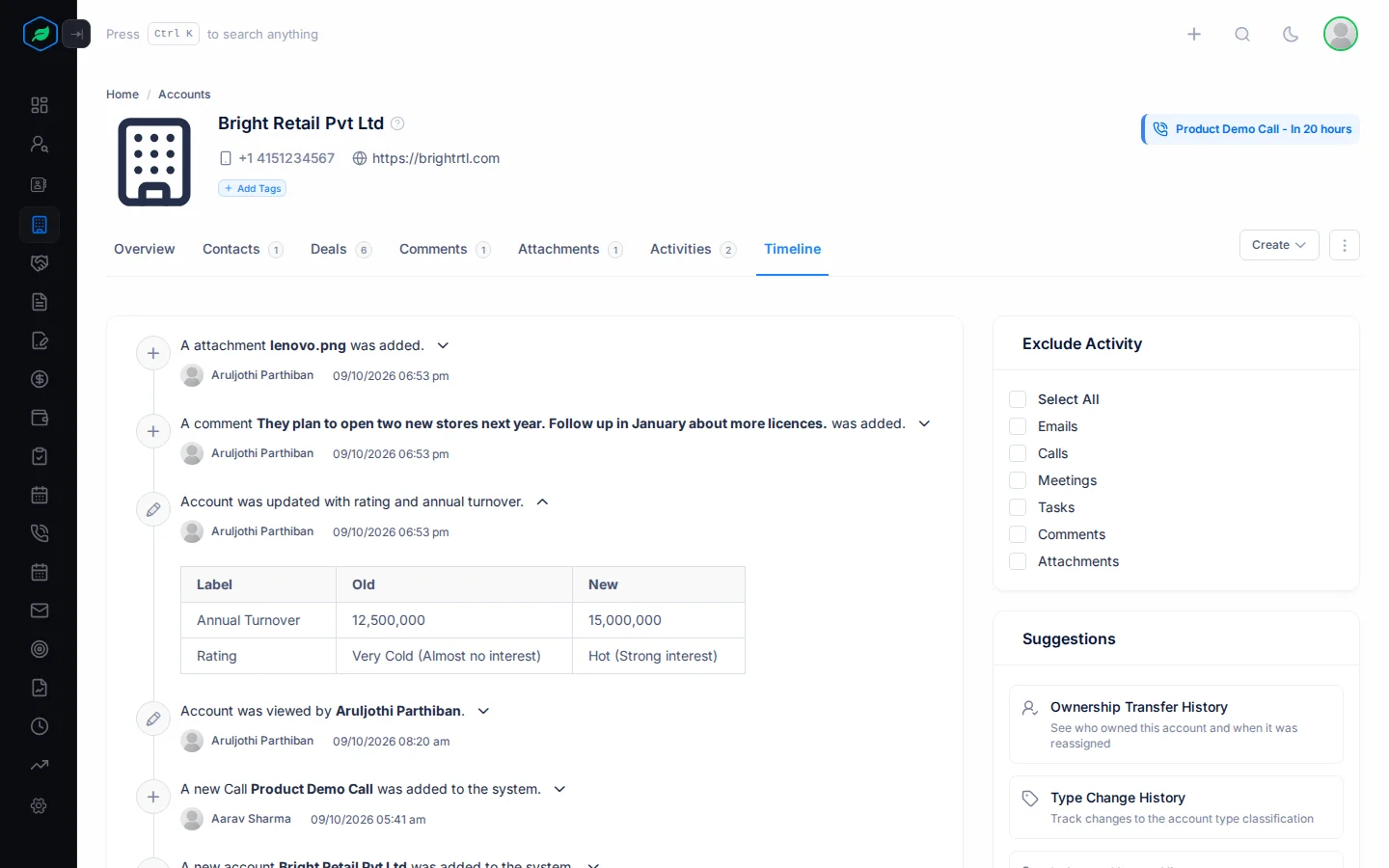Switch to the Contacts tab
This screenshot has width=1389, height=868.
click(x=242, y=249)
